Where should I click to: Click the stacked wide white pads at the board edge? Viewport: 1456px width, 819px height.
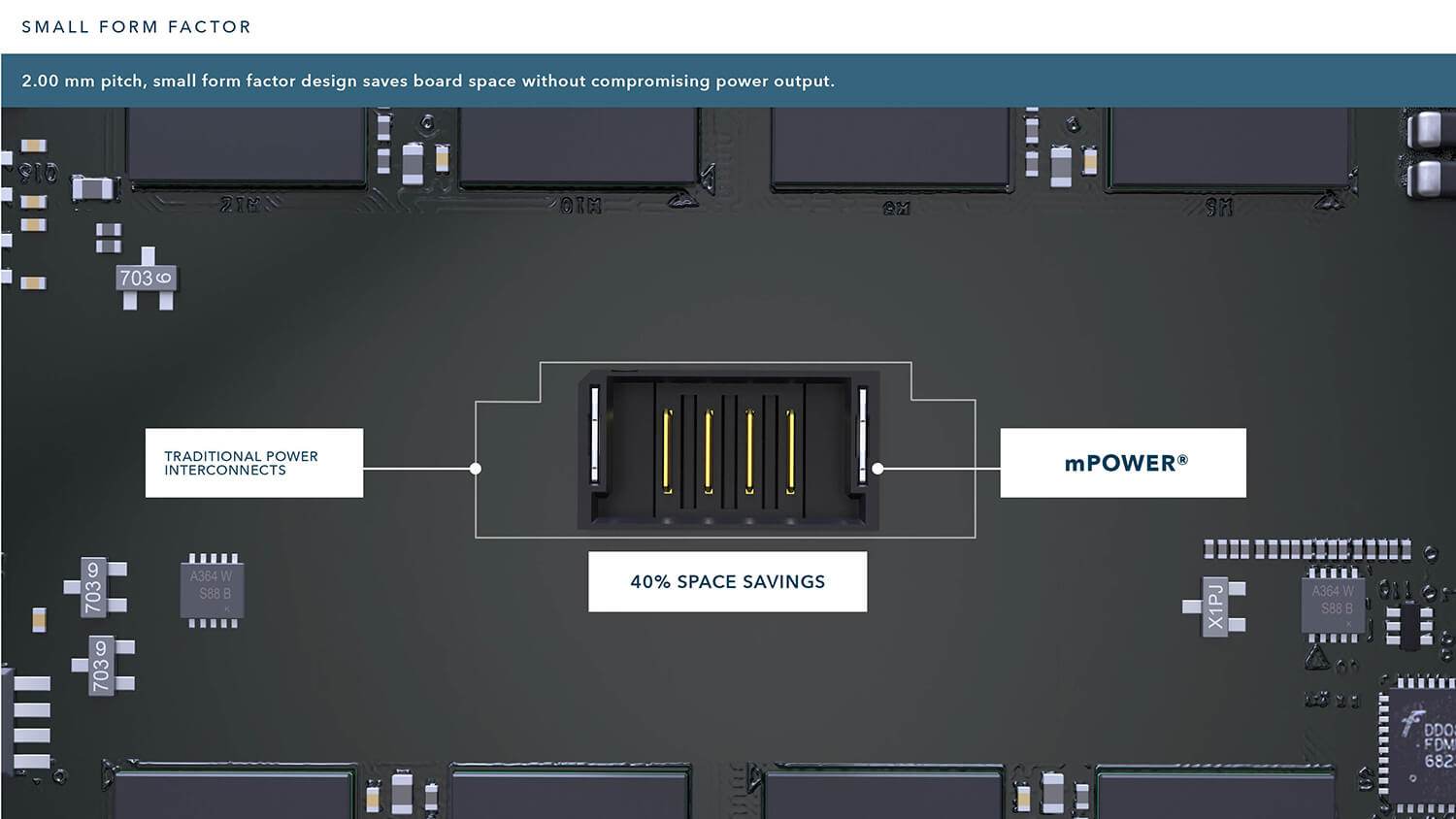(x=31, y=723)
